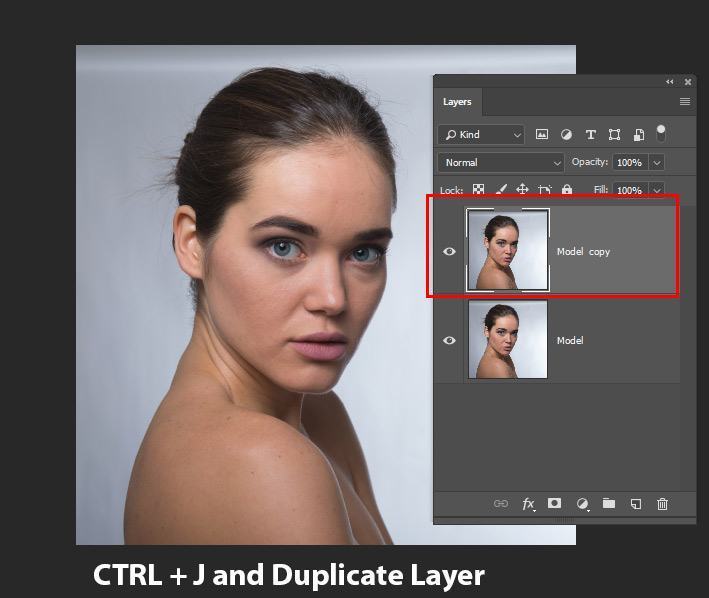Viewport: 709px width, 598px height.
Task: Open the Normal blend mode dropdown
Action: pyautogui.click(x=502, y=162)
